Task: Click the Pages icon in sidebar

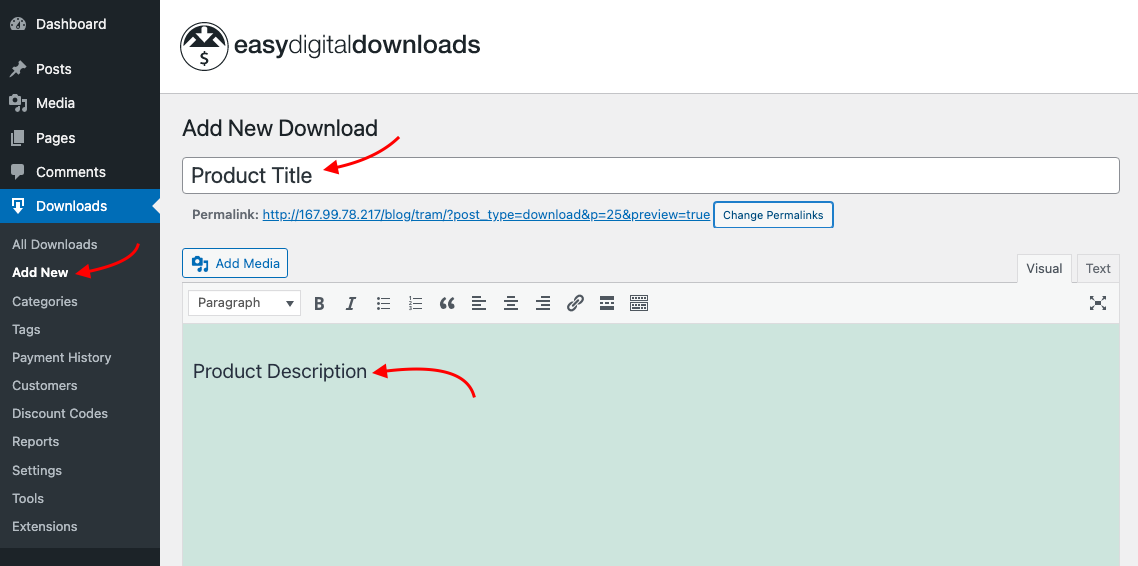Action: coord(18,138)
